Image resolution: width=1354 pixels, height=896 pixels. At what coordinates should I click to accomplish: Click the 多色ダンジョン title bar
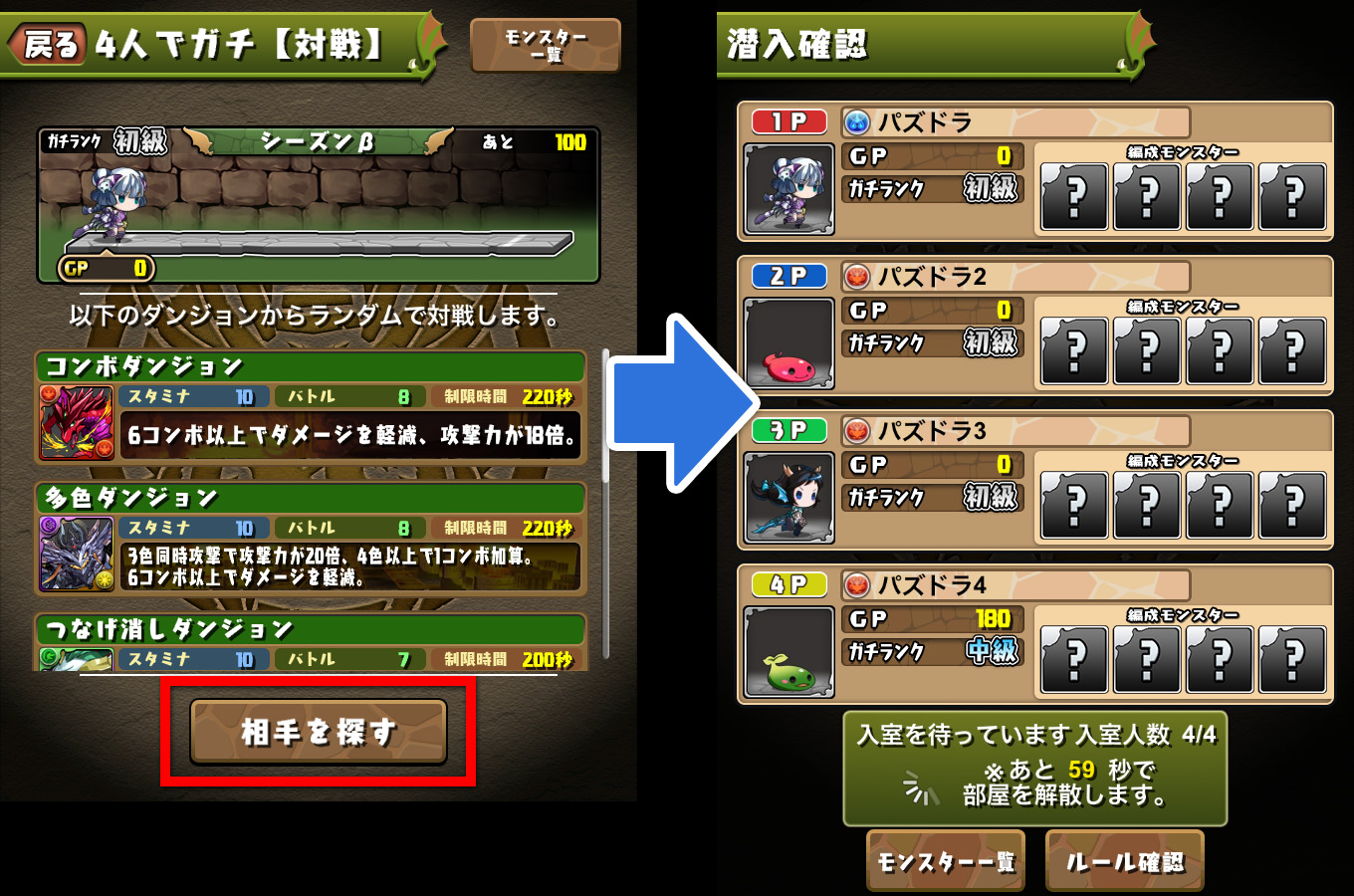[x=311, y=497]
